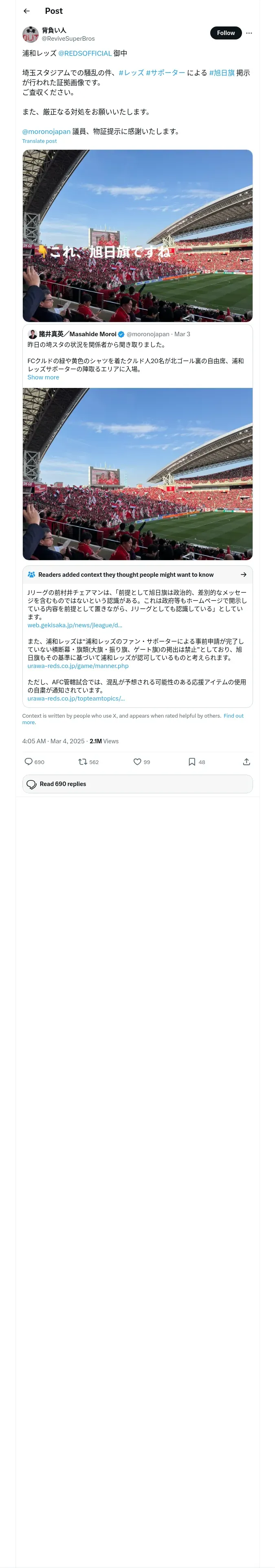The image size is (275, 1568).
Task: Click Translate post link
Action: point(40,141)
